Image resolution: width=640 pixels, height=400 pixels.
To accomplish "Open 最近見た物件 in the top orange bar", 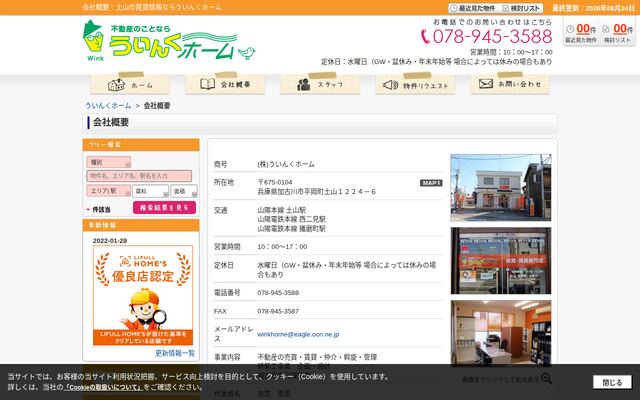I will 473,8.
